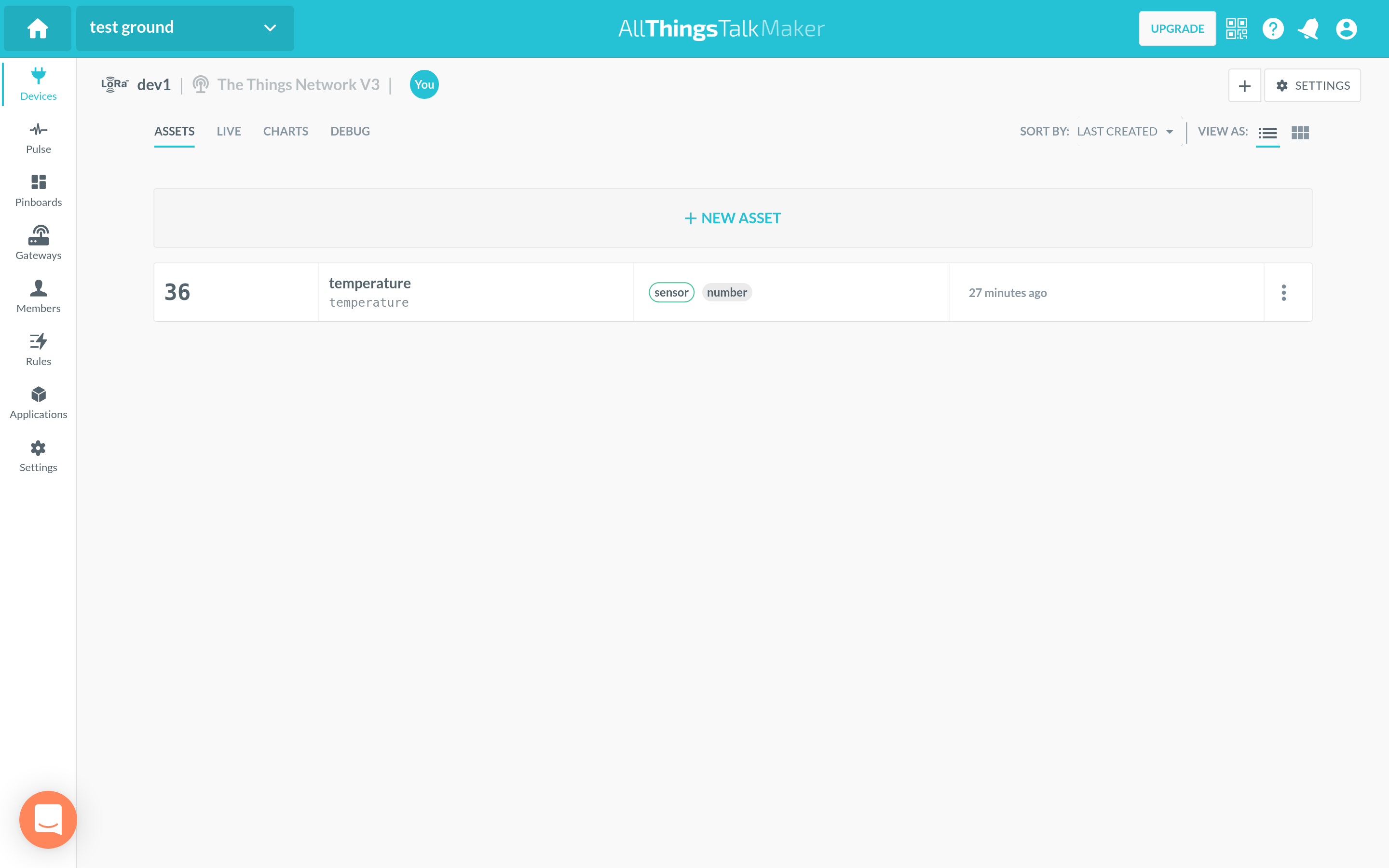Switch to the Debug tab

coord(350,132)
